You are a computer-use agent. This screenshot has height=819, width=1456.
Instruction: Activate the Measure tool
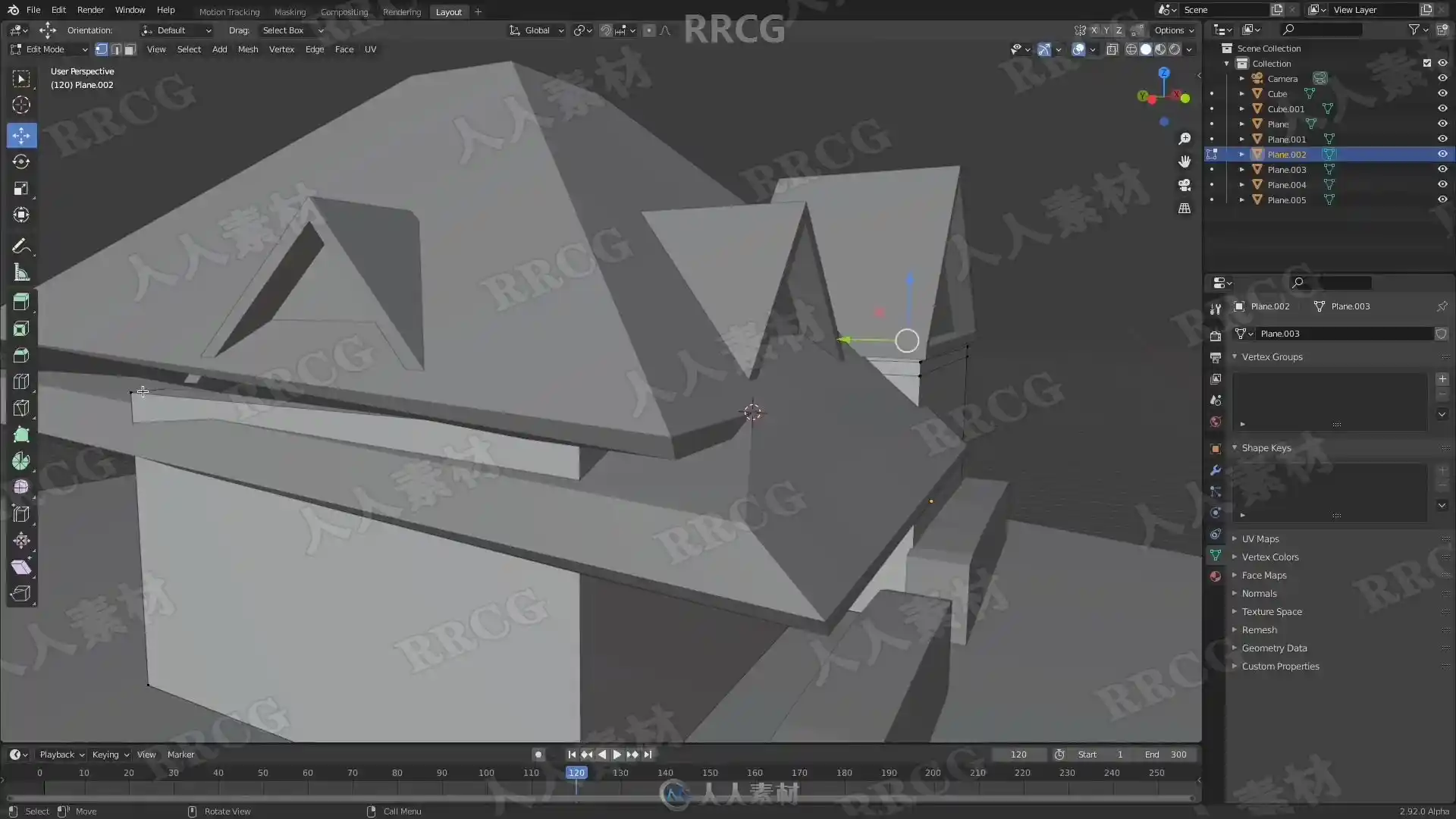tap(21, 273)
